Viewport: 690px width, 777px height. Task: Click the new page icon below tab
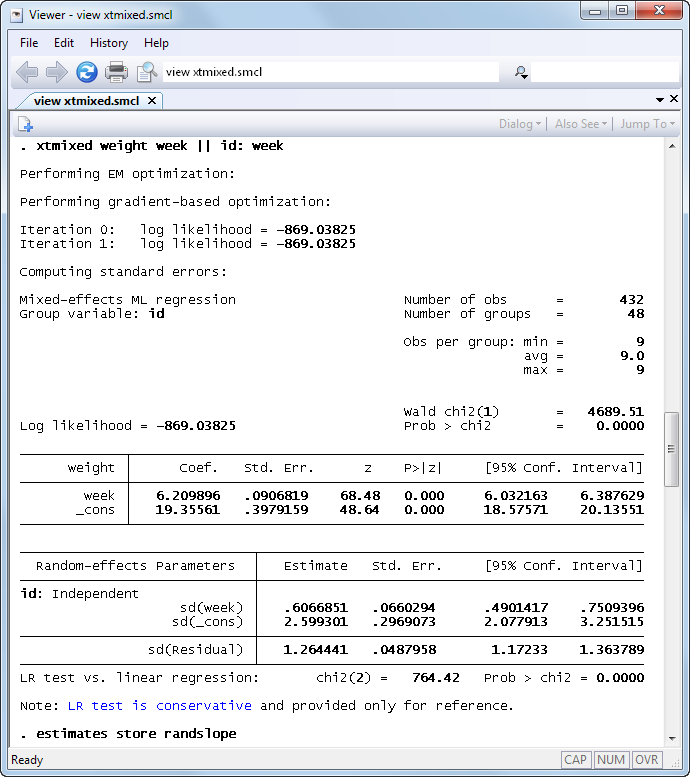pos(25,124)
